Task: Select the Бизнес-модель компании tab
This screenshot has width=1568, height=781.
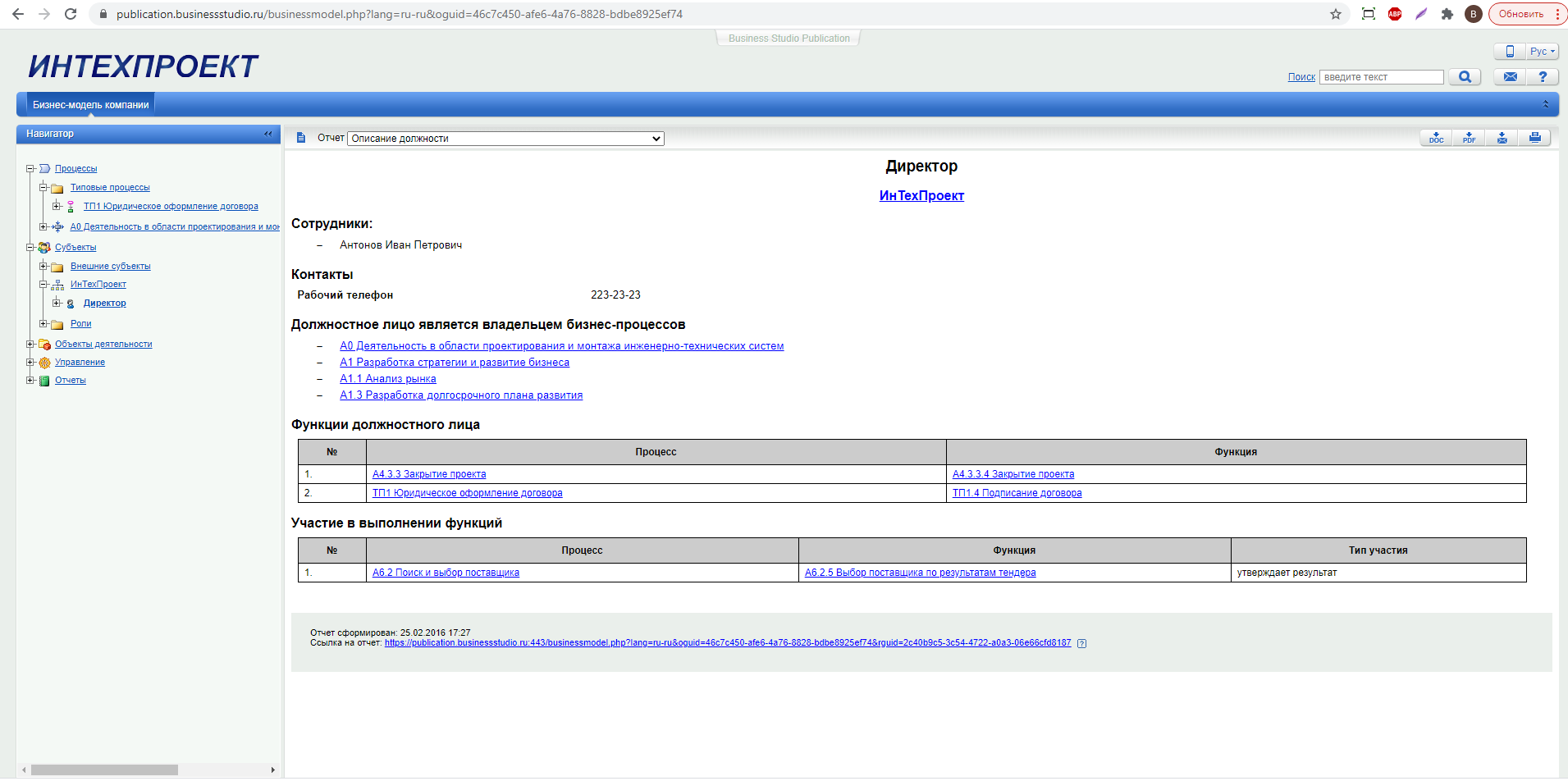Action: click(x=90, y=105)
